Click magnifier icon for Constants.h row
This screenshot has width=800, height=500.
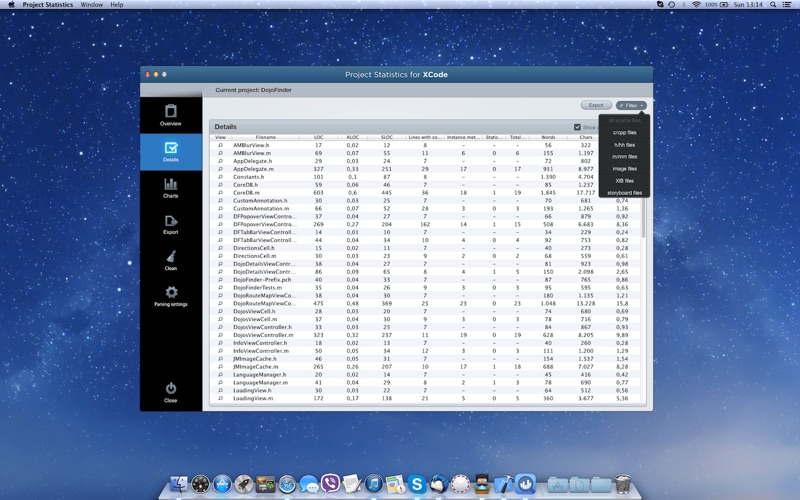coord(220,177)
